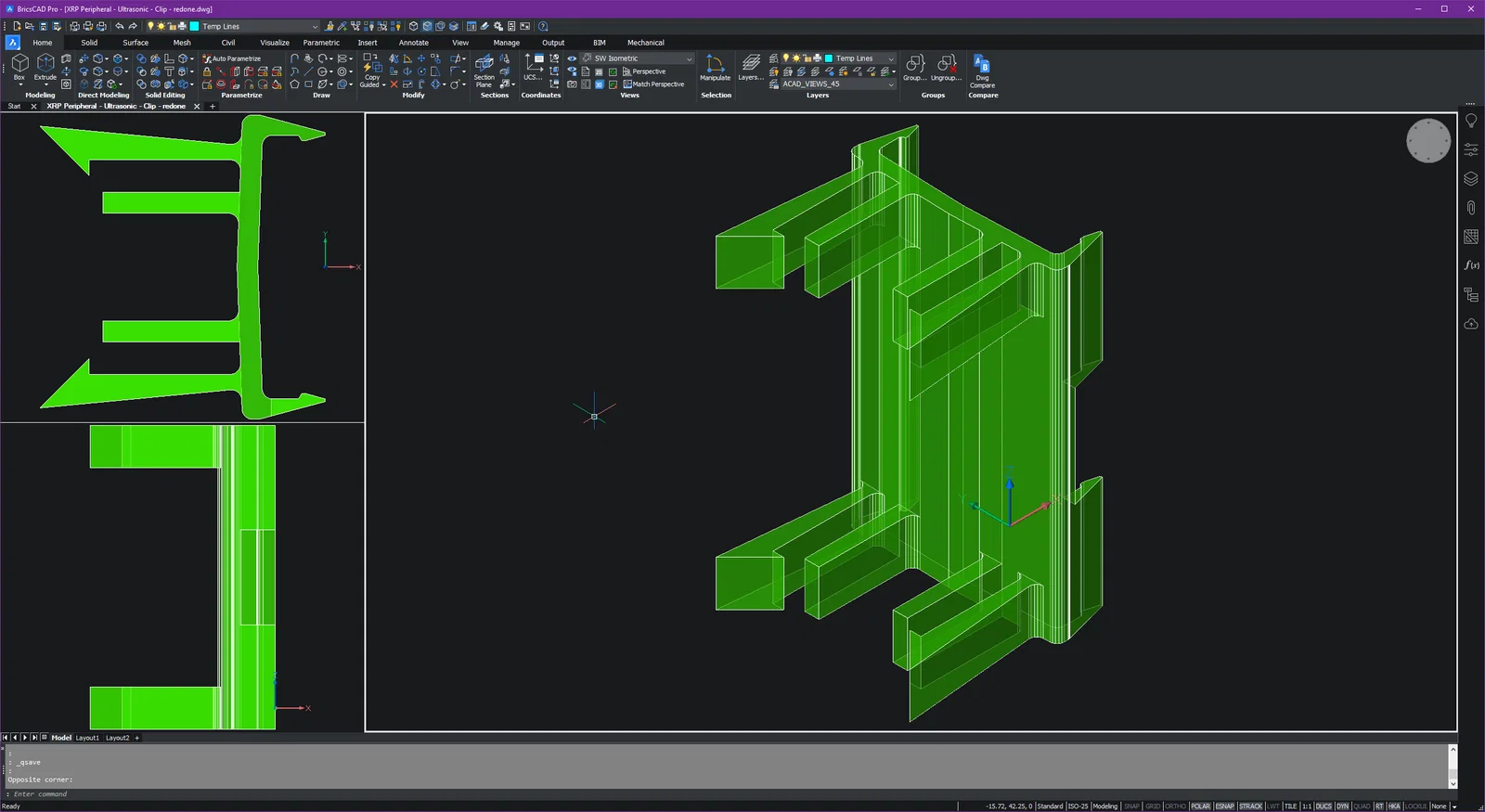Image resolution: width=1485 pixels, height=812 pixels.
Task: Activate the Manipulate selection tool
Action: (715, 68)
